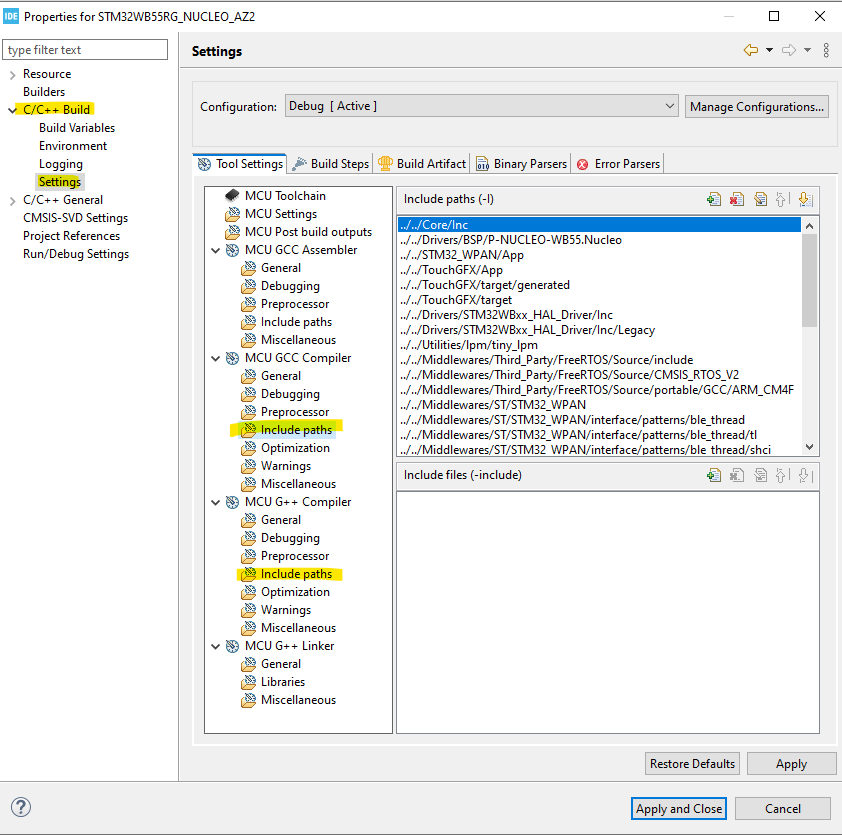Viewport: 842px width, 835px height.
Task: Click the MCU Settings icon
Action: 233,214
